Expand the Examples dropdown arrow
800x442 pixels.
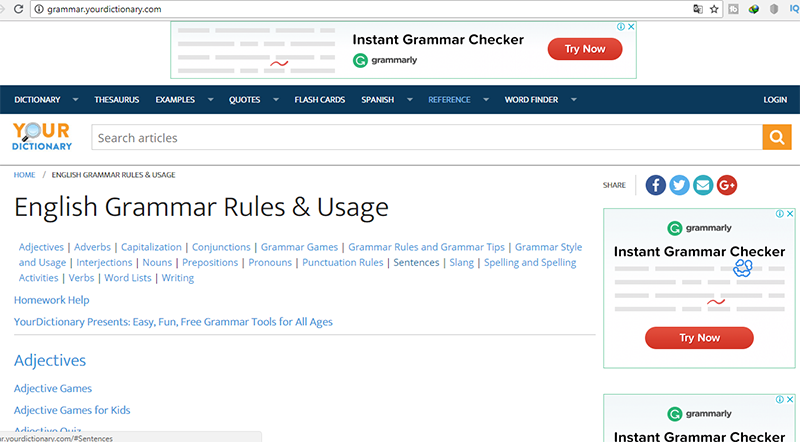(x=210, y=100)
